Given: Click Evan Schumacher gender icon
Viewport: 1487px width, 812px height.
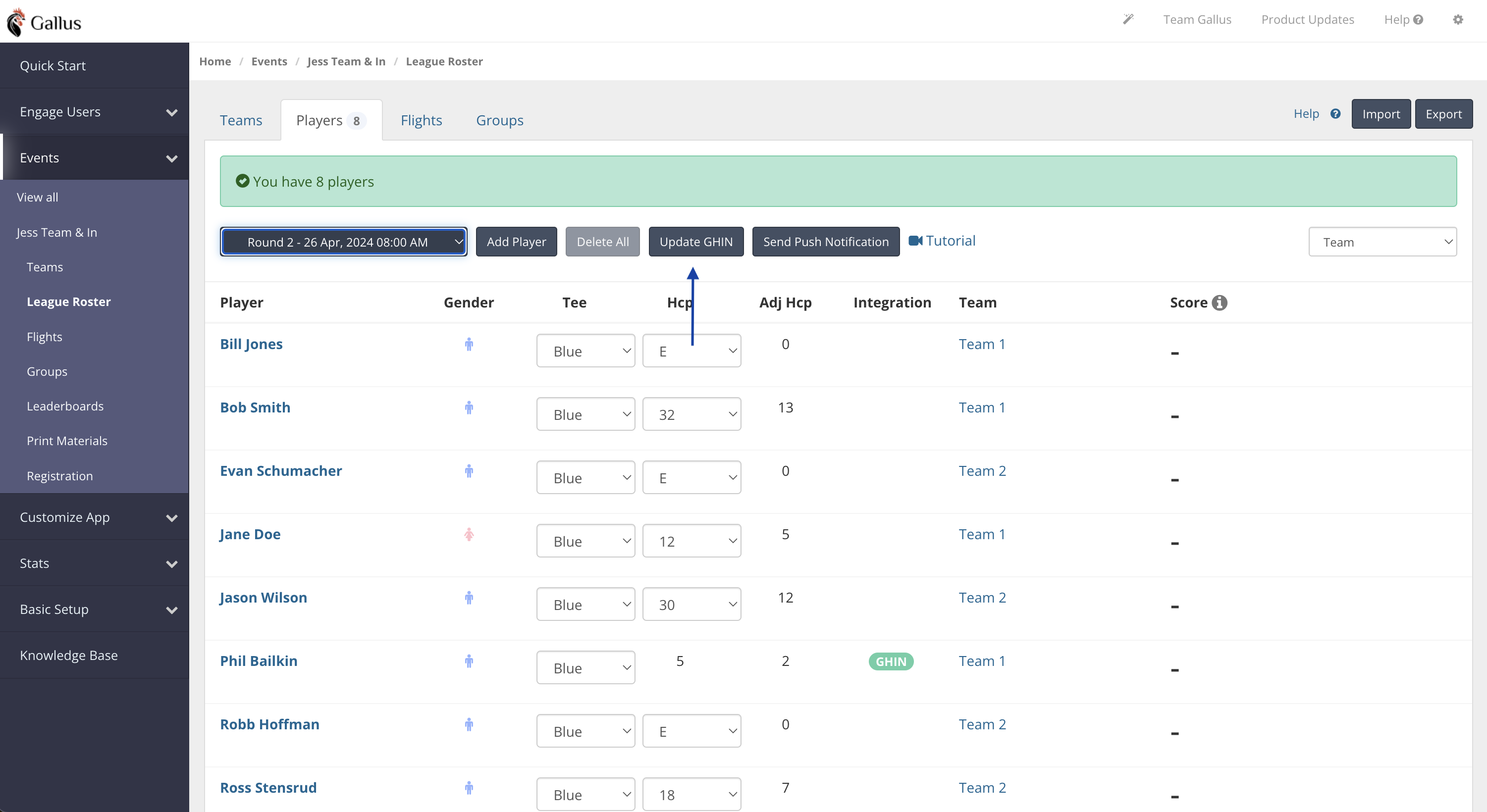Looking at the screenshot, I should [469, 471].
